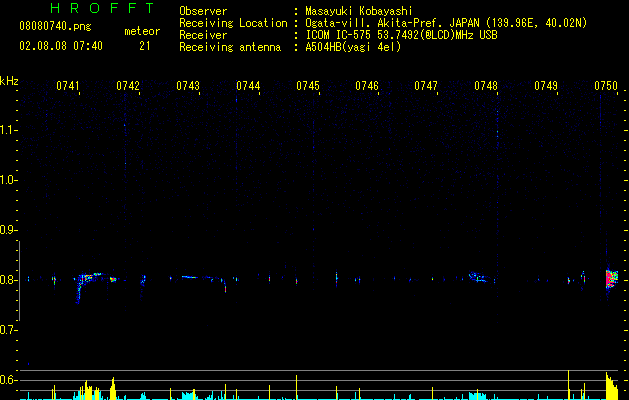Click the Receiving antenna label
The image size is (629, 400).
coord(230,47)
